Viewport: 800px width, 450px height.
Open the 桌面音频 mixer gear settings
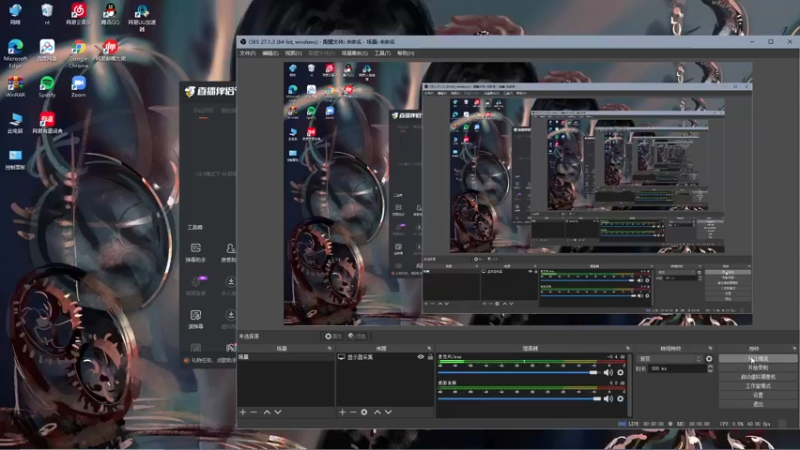(x=620, y=398)
